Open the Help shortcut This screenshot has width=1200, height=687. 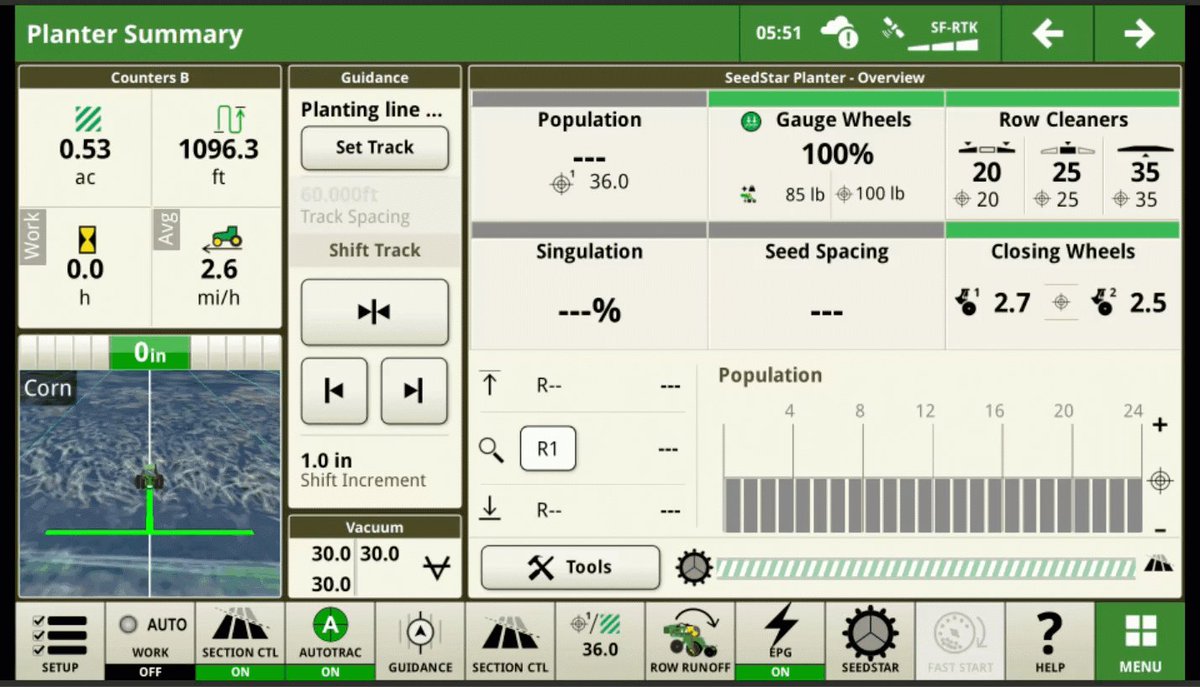tap(1049, 641)
